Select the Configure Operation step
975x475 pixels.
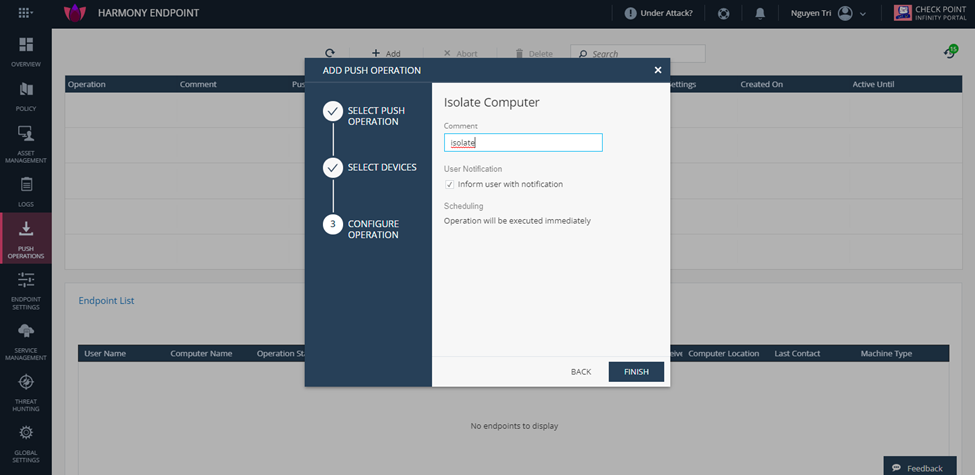[361, 229]
